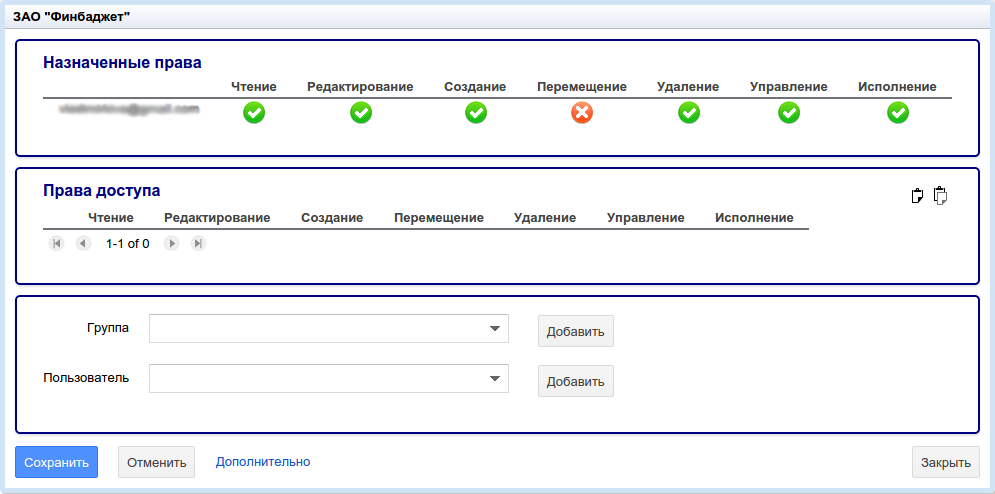Enable the denied Перемещение permission

coord(582,113)
